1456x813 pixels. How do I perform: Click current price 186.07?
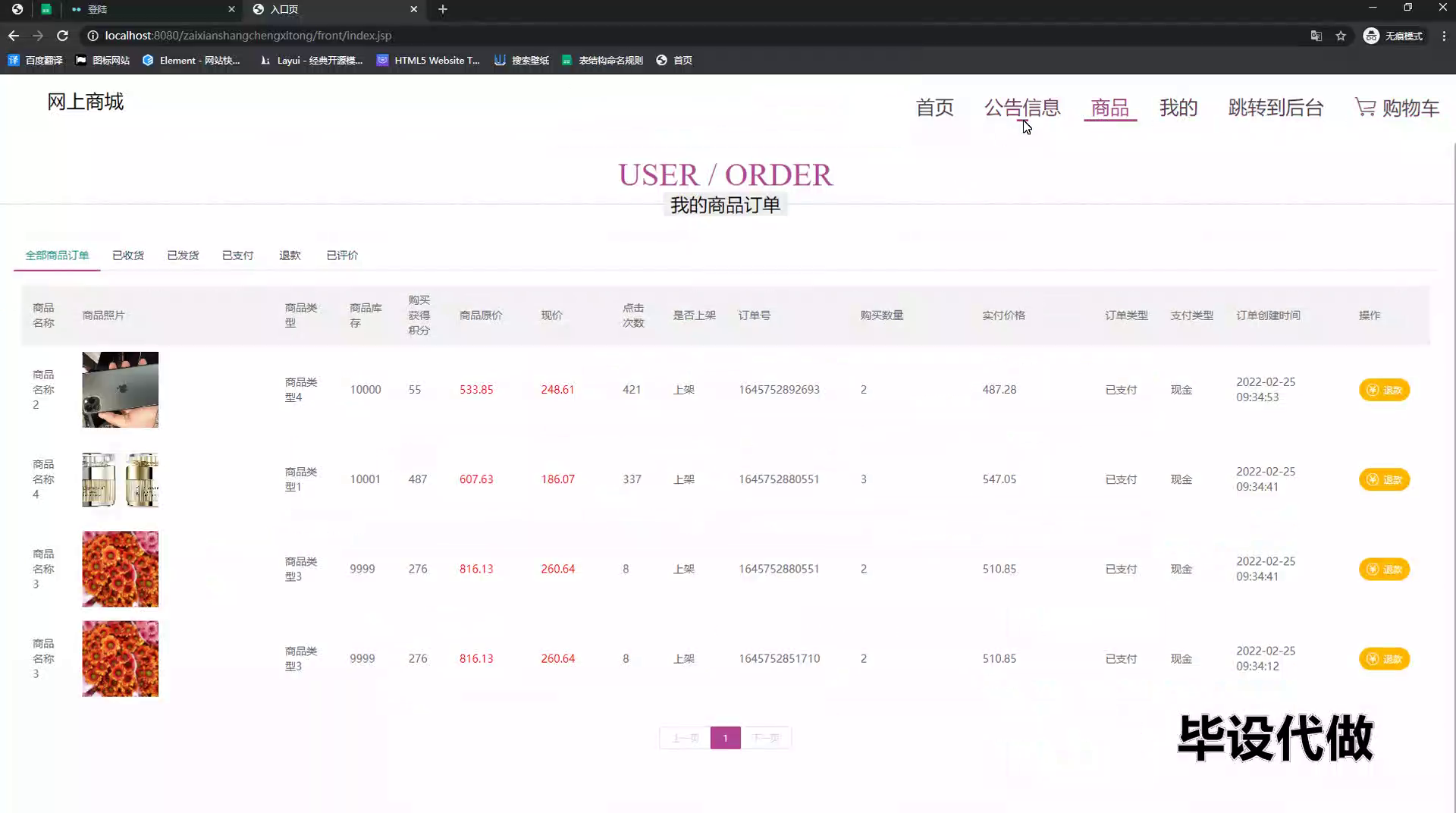(x=557, y=479)
